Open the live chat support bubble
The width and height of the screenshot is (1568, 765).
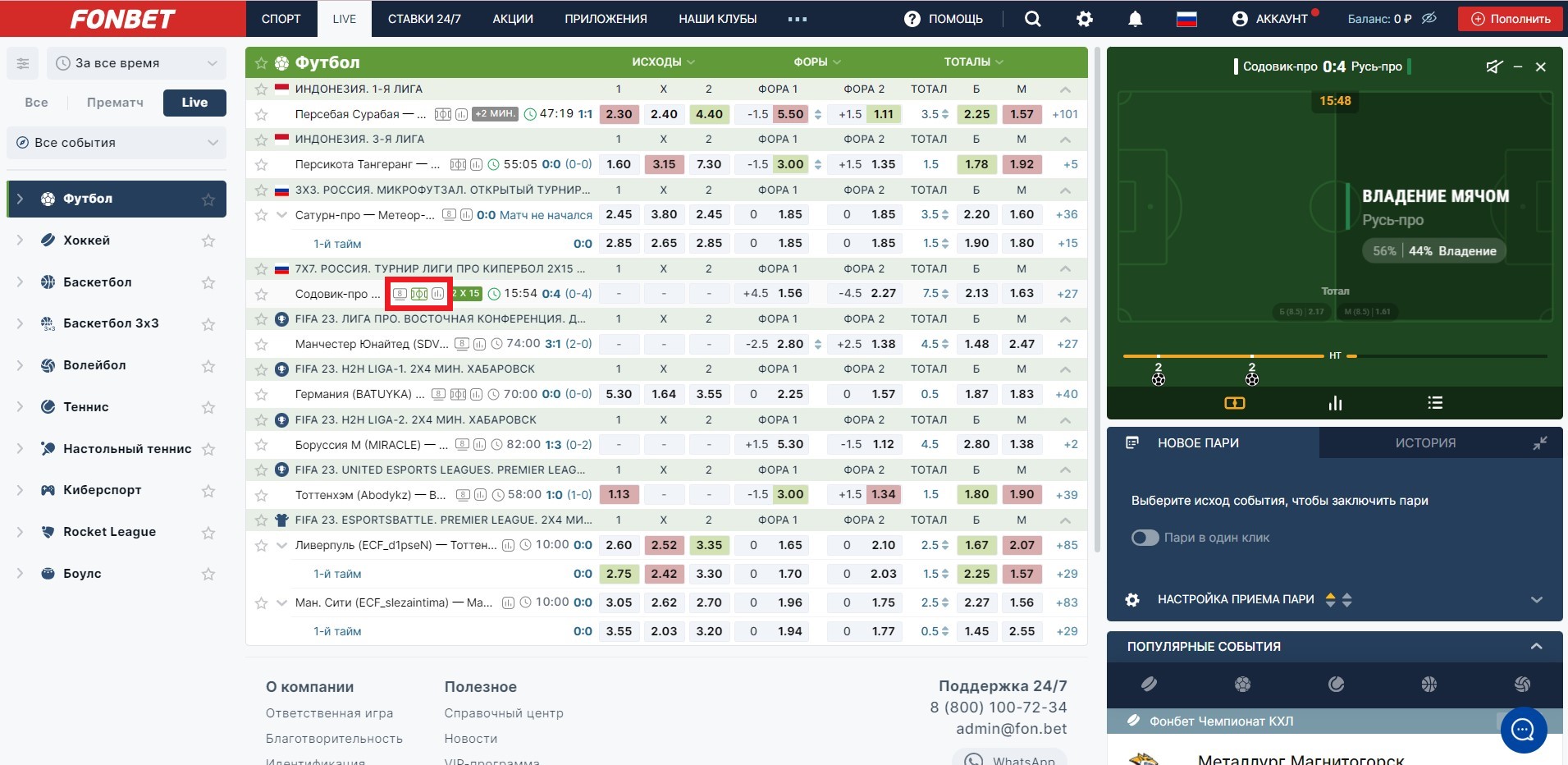coord(1524,730)
